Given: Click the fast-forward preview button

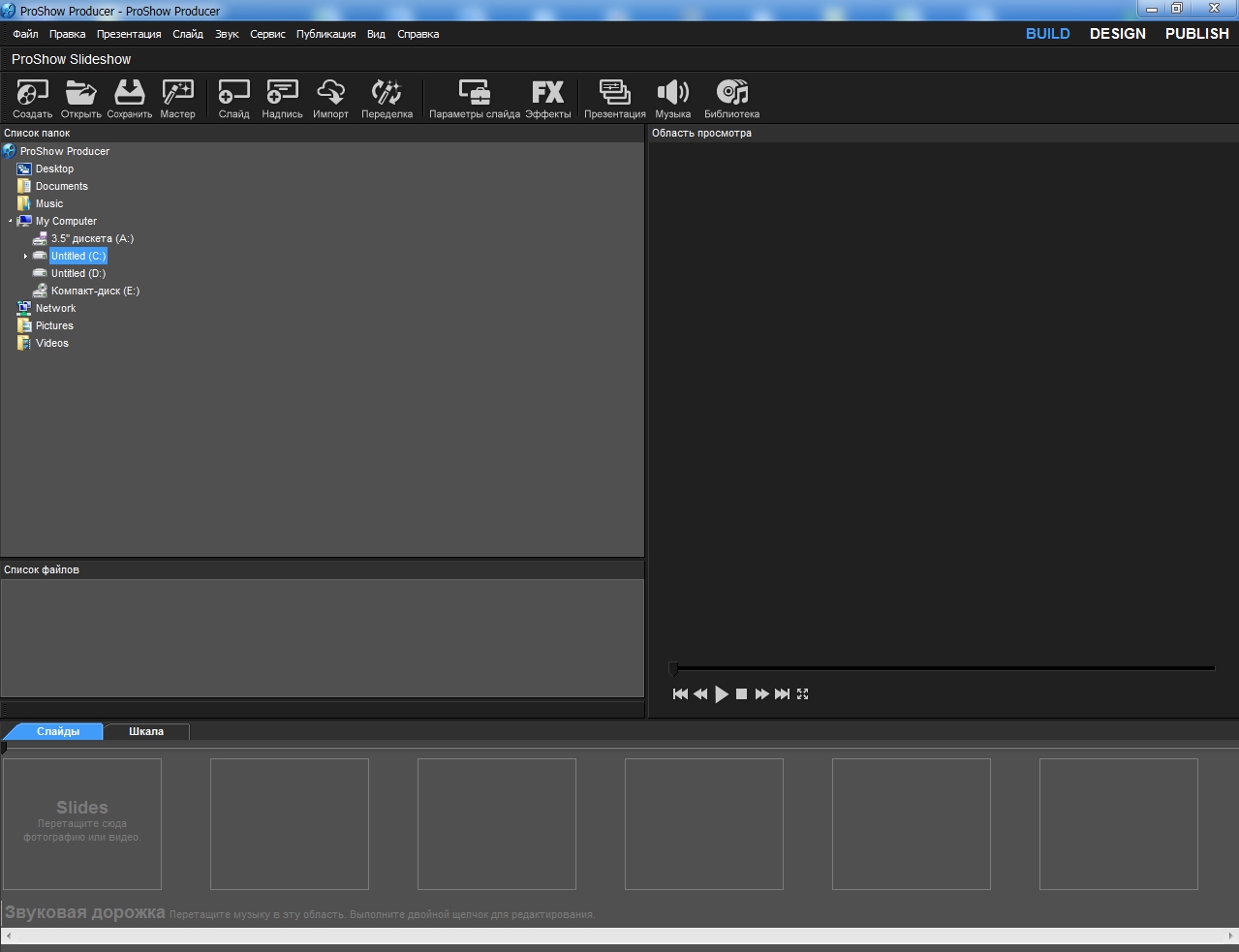Looking at the screenshot, I should pyautogui.click(x=761, y=693).
